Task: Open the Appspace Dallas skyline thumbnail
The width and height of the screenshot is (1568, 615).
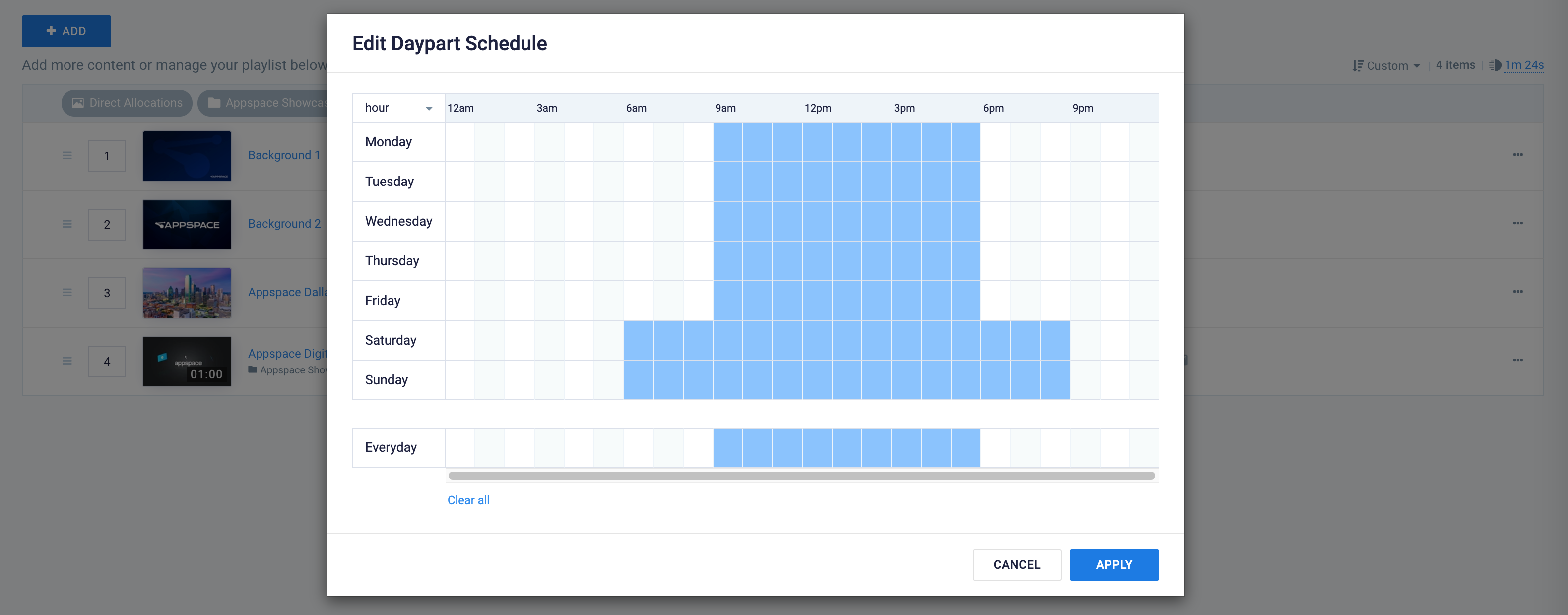Action: pos(187,293)
